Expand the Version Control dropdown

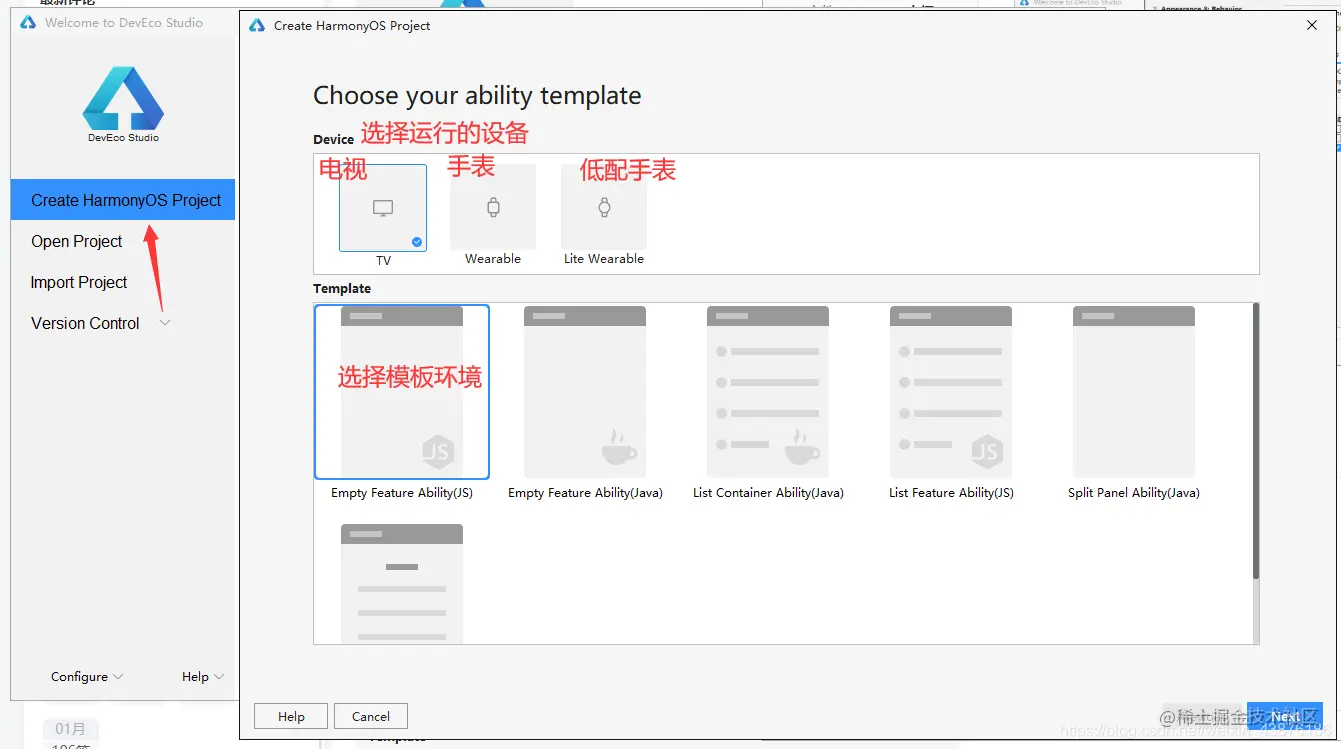[x=166, y=323]
